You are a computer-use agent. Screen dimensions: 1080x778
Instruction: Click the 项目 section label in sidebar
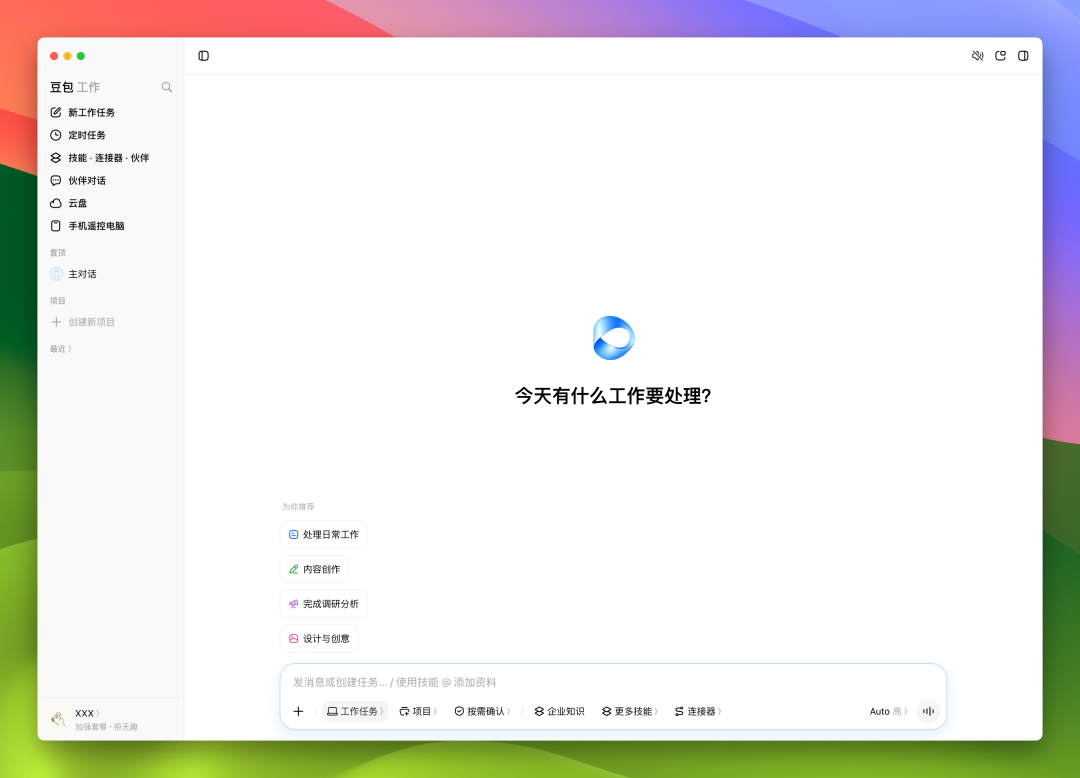point(58,301)
